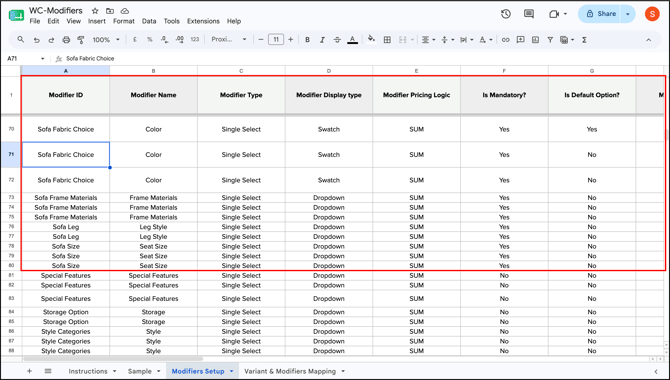
Task: Open version history clock icon
Action: (506, 14)
